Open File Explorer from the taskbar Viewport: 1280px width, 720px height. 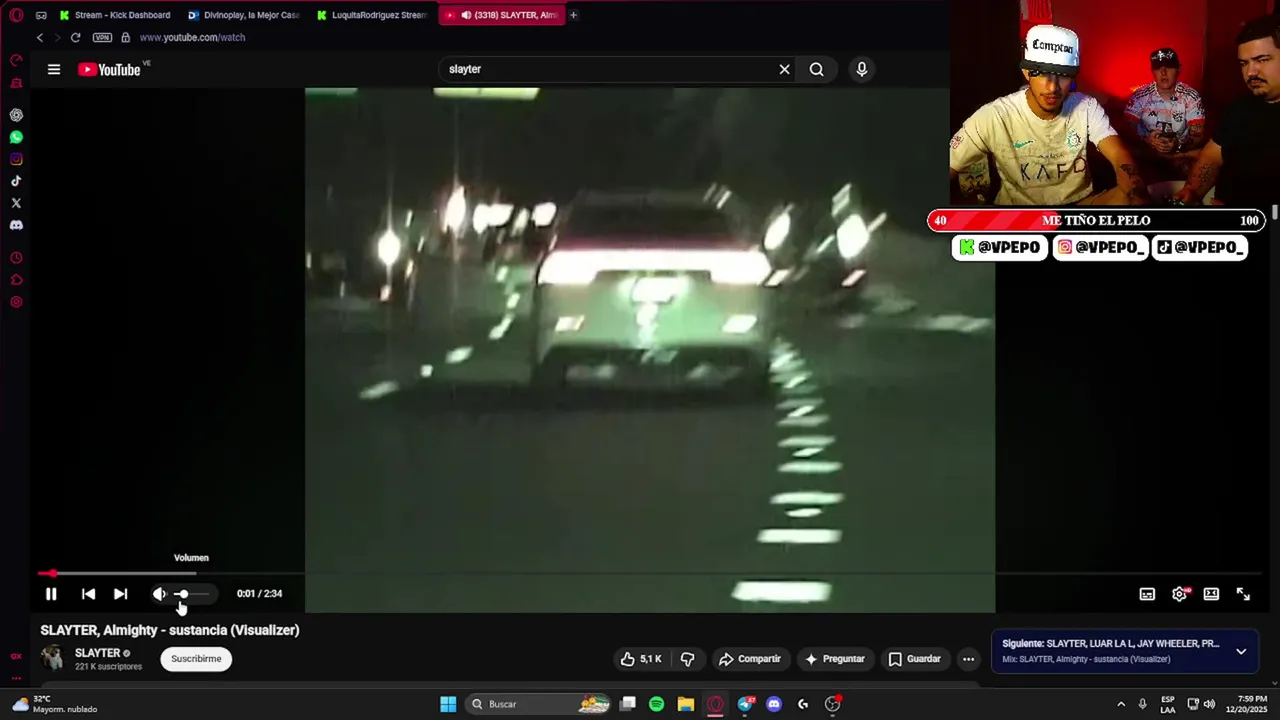685,704
